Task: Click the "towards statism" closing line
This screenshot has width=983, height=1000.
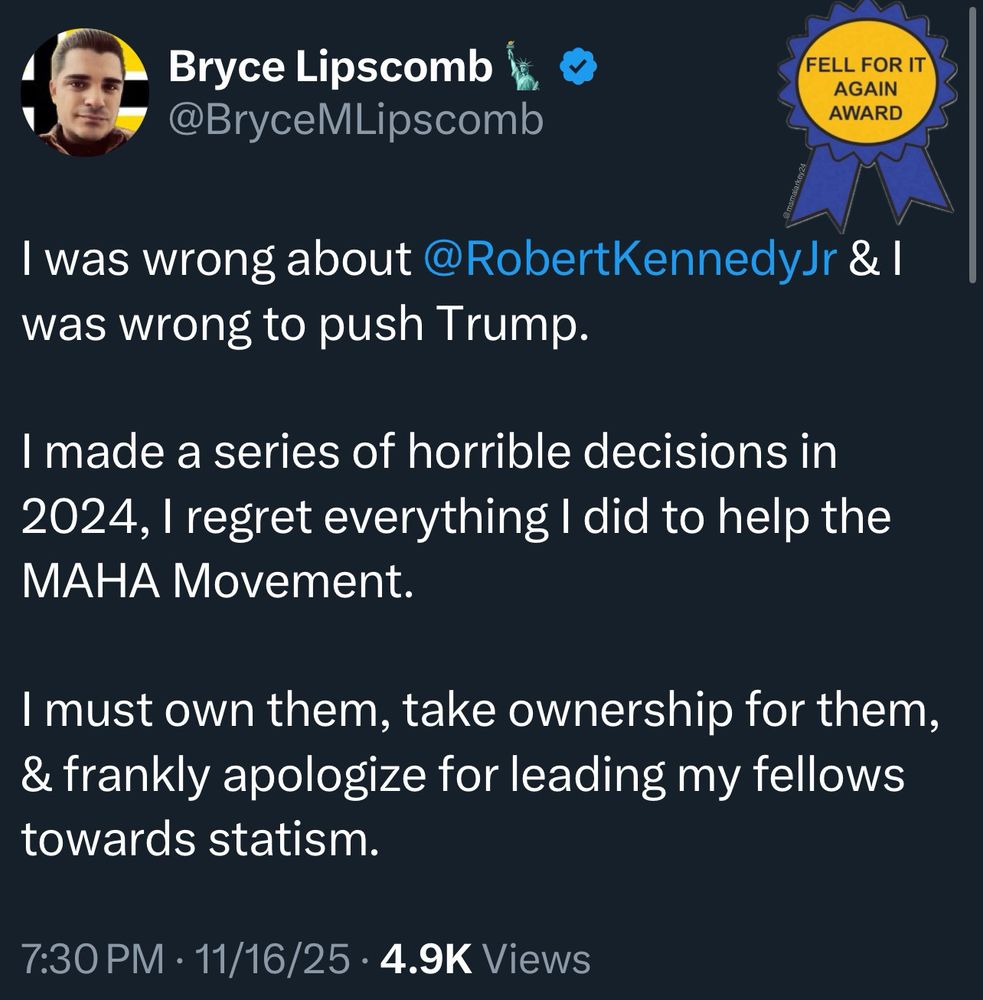Action: coord(200,840)
